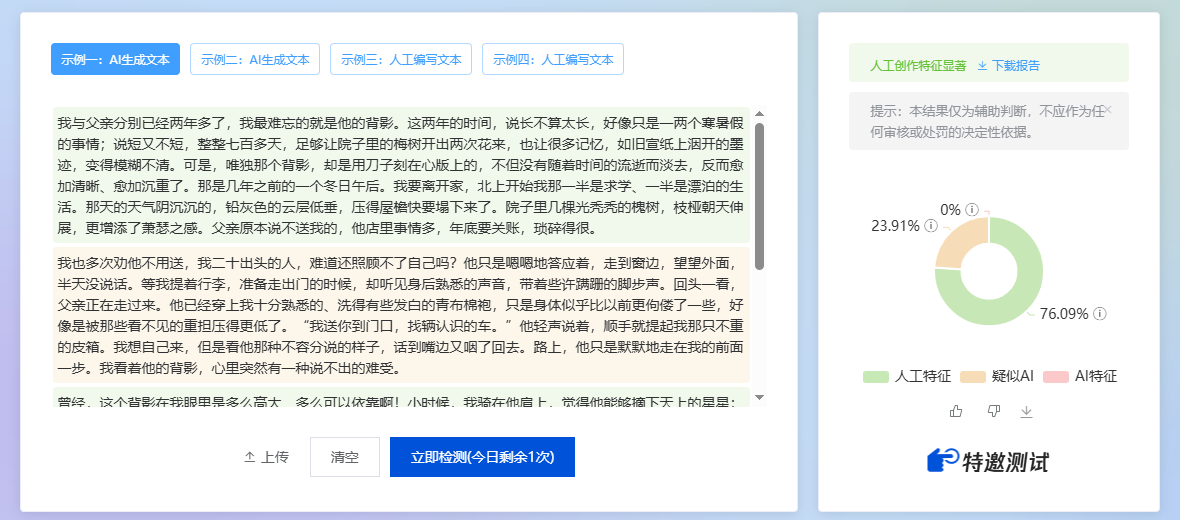The height and width of the screenshot is (520, 1180).
Task: Click the 特邀测试 logo
Action: pos(988,461)
